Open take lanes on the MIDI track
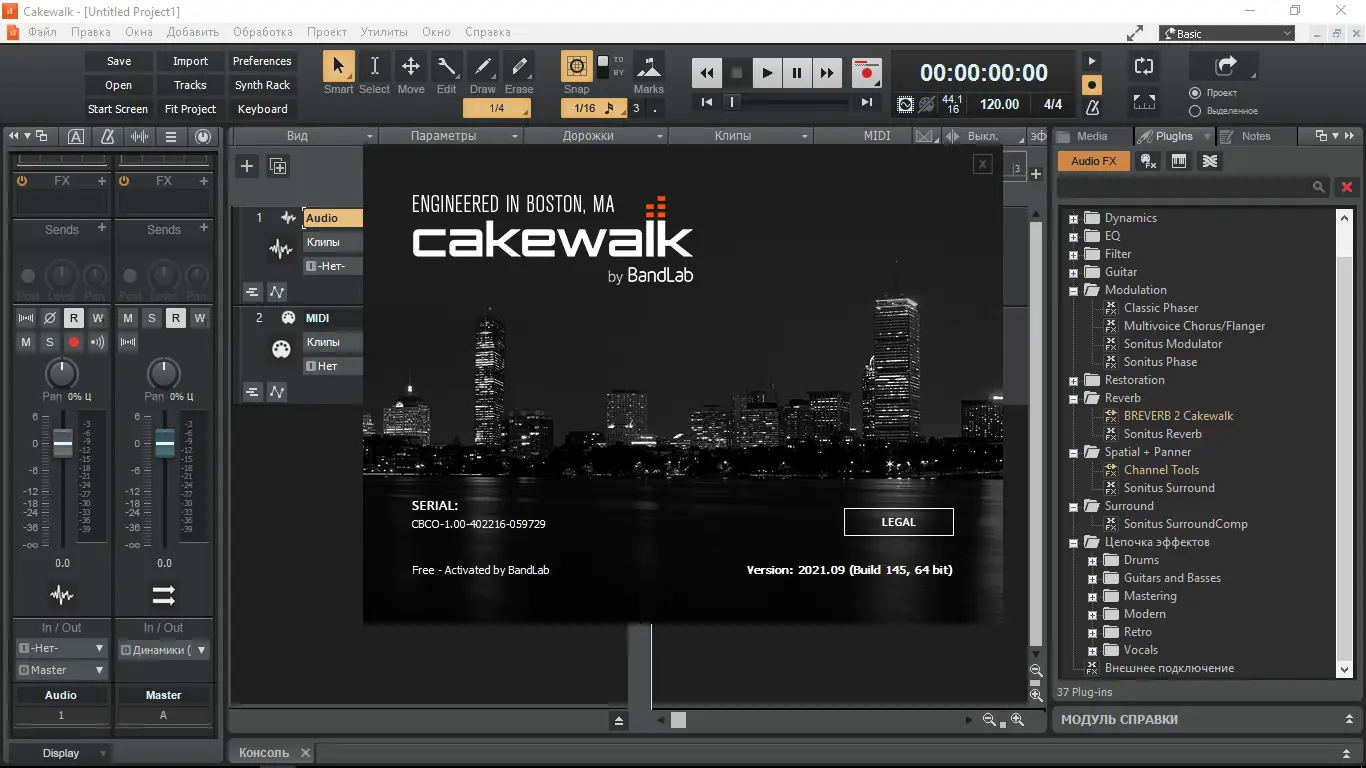1366x768 pixels. tap(252, 392)
